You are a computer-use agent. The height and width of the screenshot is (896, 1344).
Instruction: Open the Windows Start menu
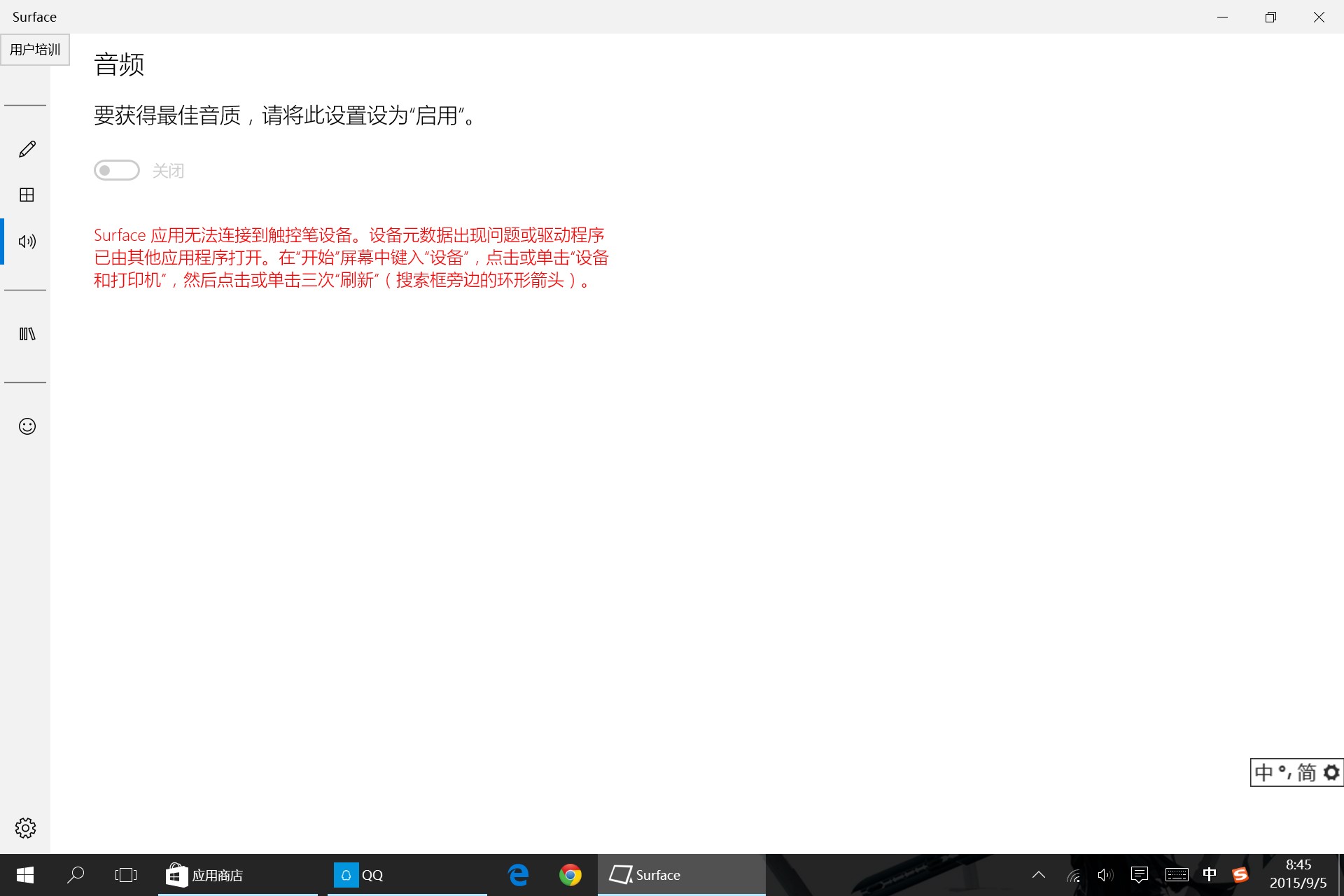pyautogui.click(x=25, y=875)
